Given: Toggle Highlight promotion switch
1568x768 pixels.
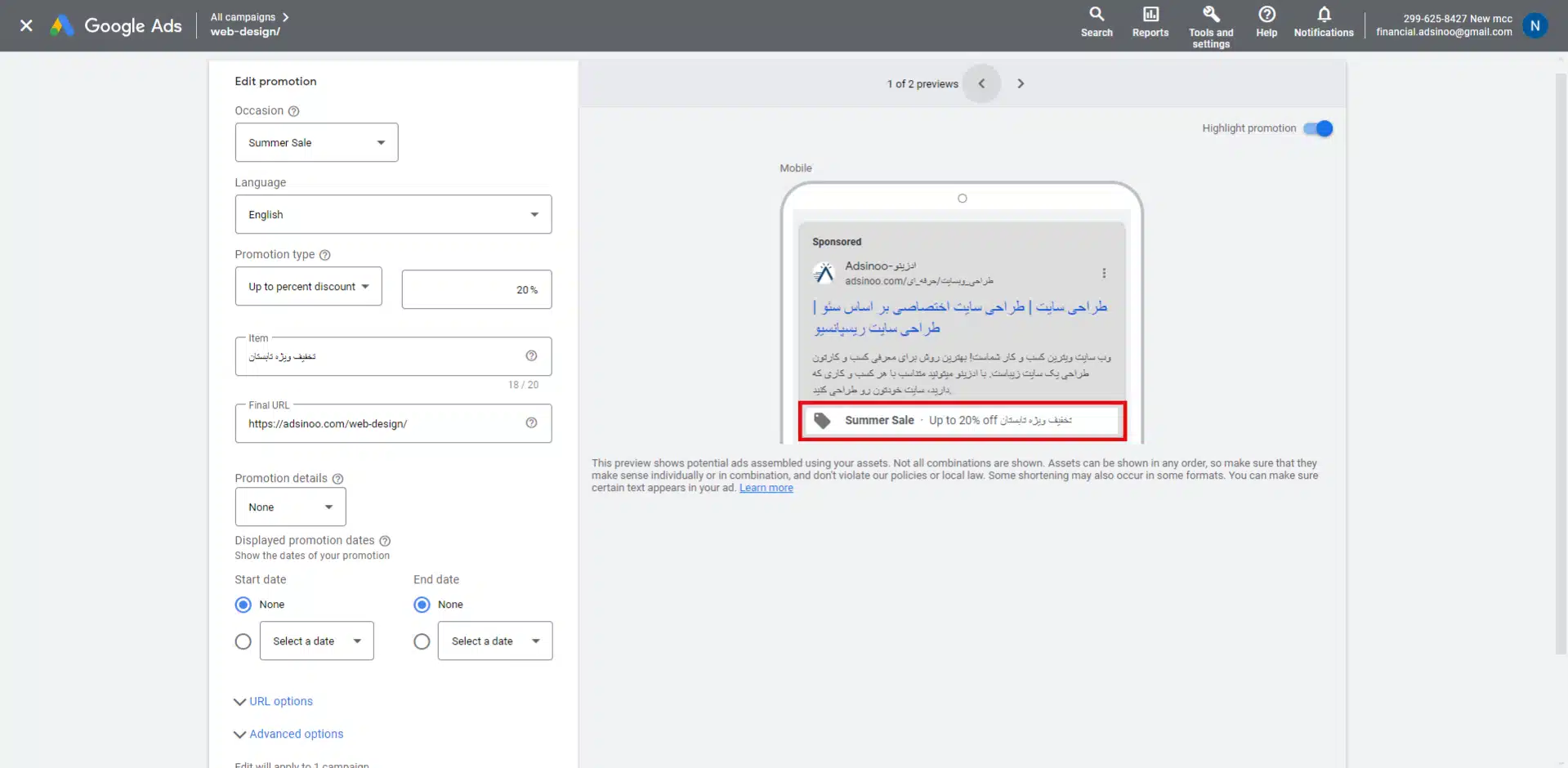Looking at the screenshot, I should [x=1318, y=128].
